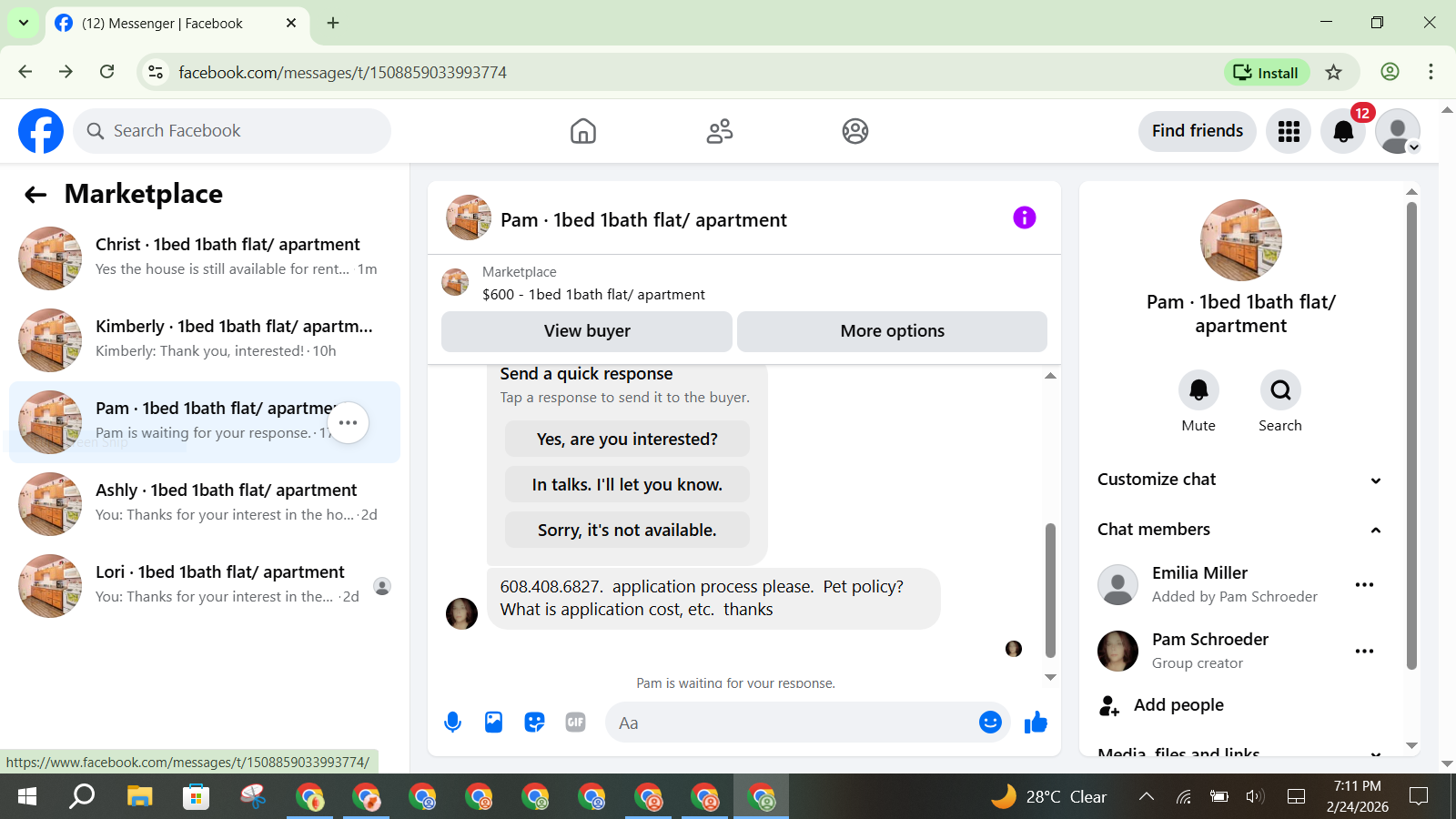Open options dots for Emilia Miller
This screenshot has height=819, width=1456.
point(1364,585)
